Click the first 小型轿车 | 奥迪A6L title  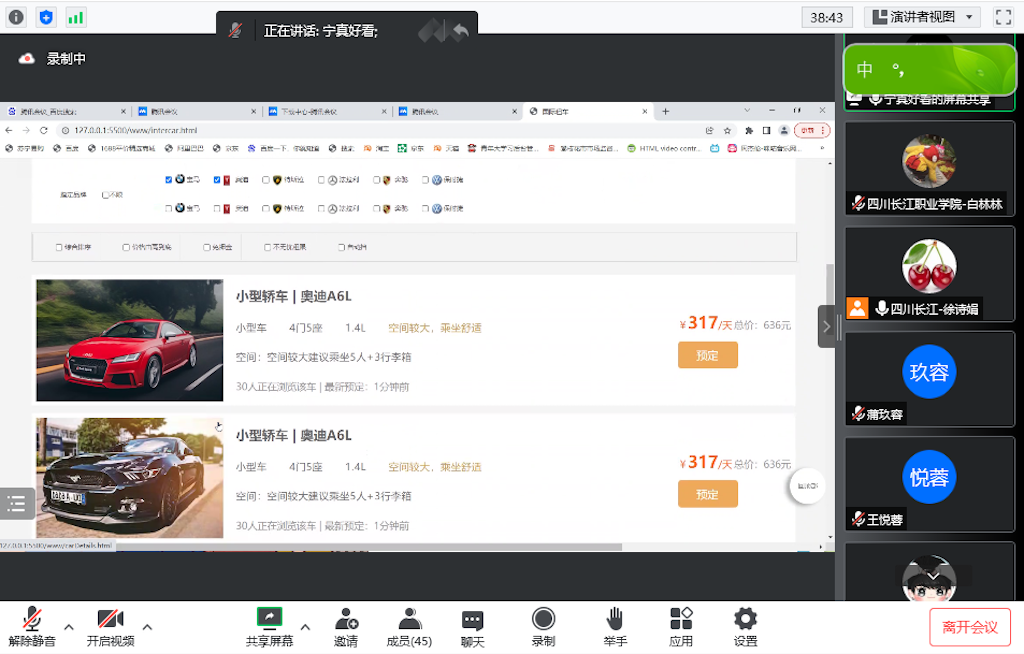coord(293,297)
